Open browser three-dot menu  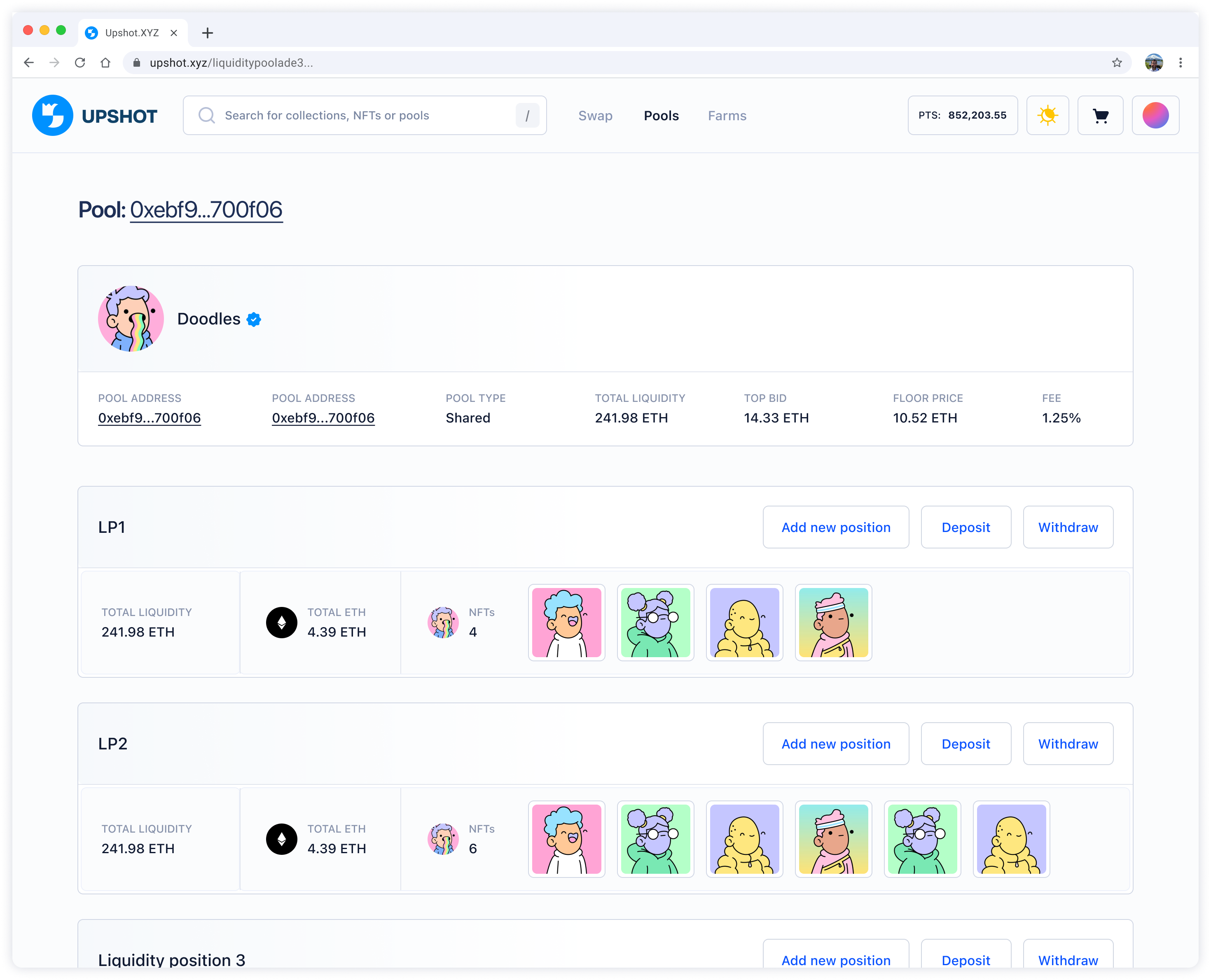tap(1181, 63)
